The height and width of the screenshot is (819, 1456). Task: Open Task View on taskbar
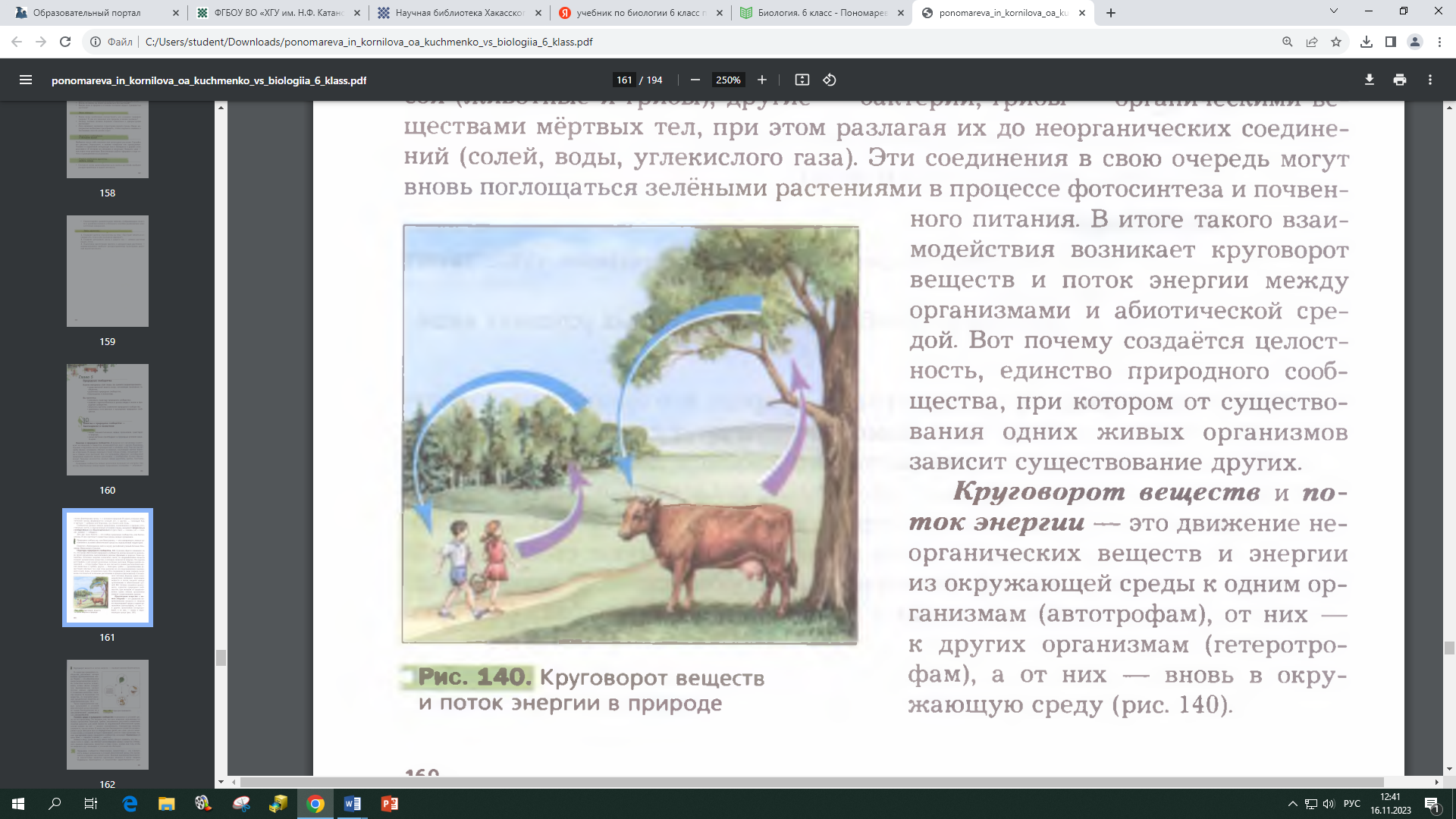click(91, 804)
